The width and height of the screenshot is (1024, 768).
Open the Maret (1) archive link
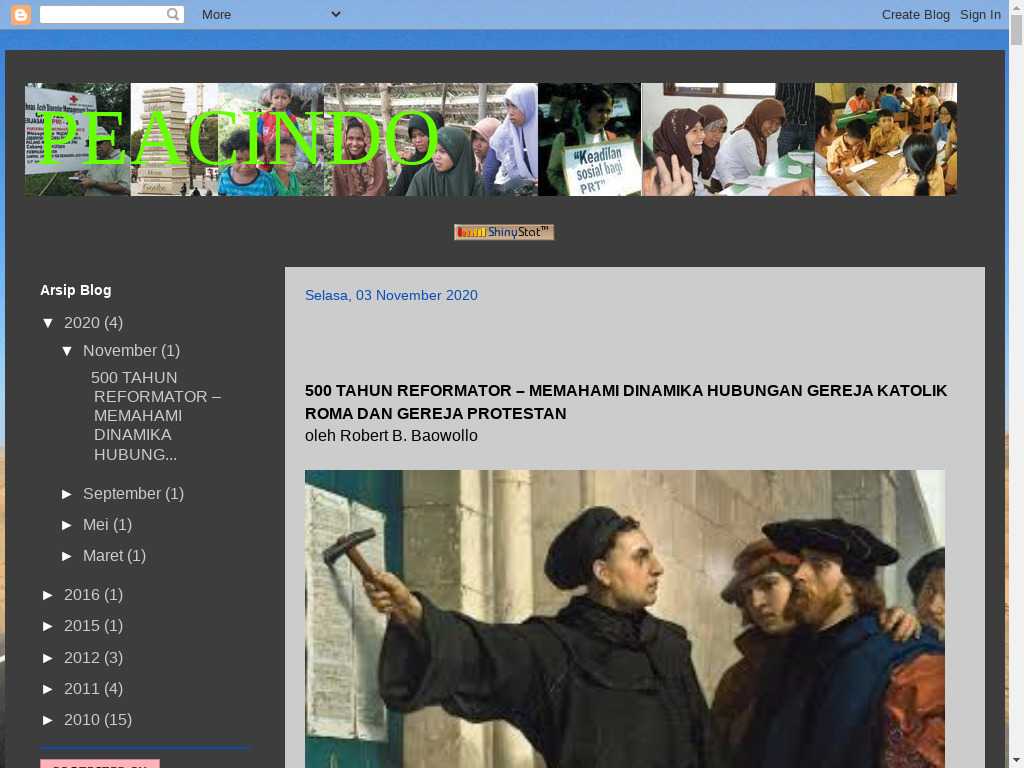pos(103,556)
